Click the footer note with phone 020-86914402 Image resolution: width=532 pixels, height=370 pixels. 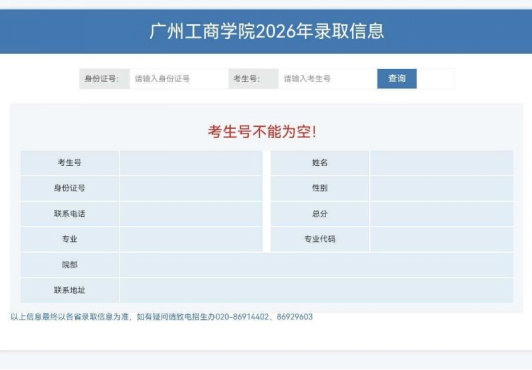[x=162, y=317]
